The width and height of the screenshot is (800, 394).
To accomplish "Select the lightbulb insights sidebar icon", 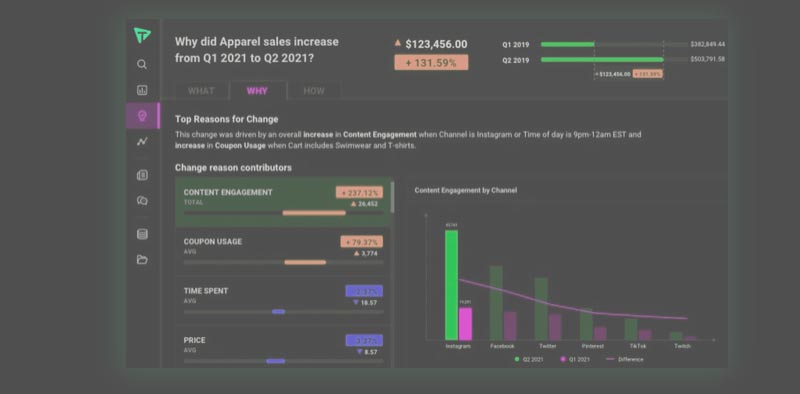I will [x=142, y=116].
